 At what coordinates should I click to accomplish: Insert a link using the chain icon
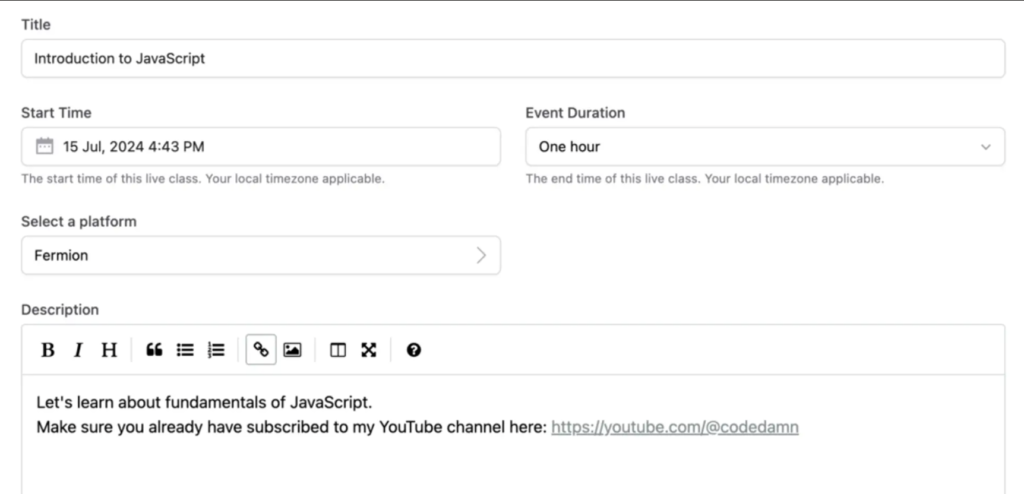(x=261, y=350)
